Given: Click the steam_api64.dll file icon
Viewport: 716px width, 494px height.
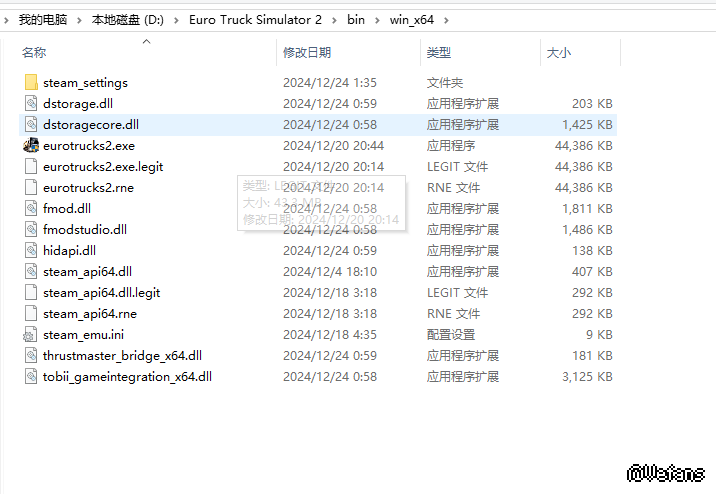Looking at the screenshot, I should 31,272.
